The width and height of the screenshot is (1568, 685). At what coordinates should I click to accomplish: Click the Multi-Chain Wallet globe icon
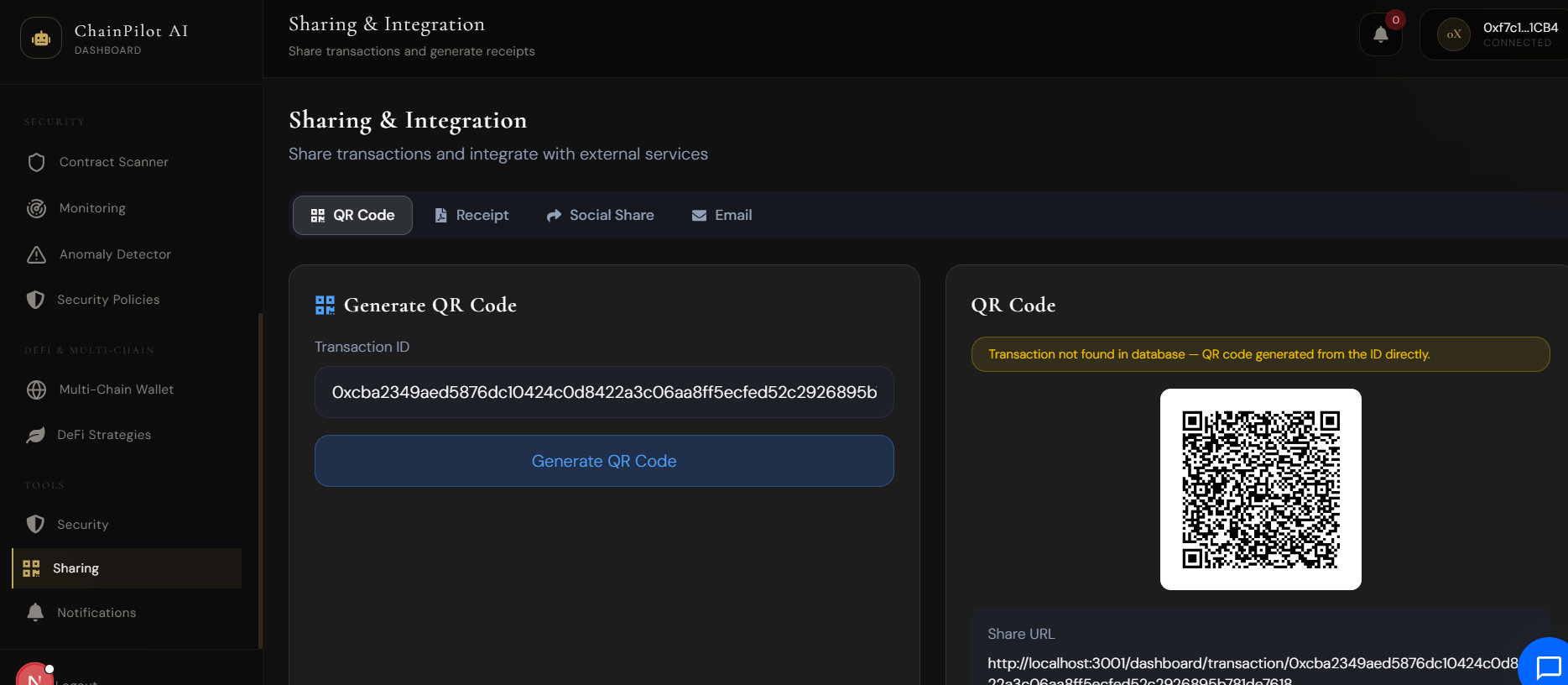[x=36, y=390]
